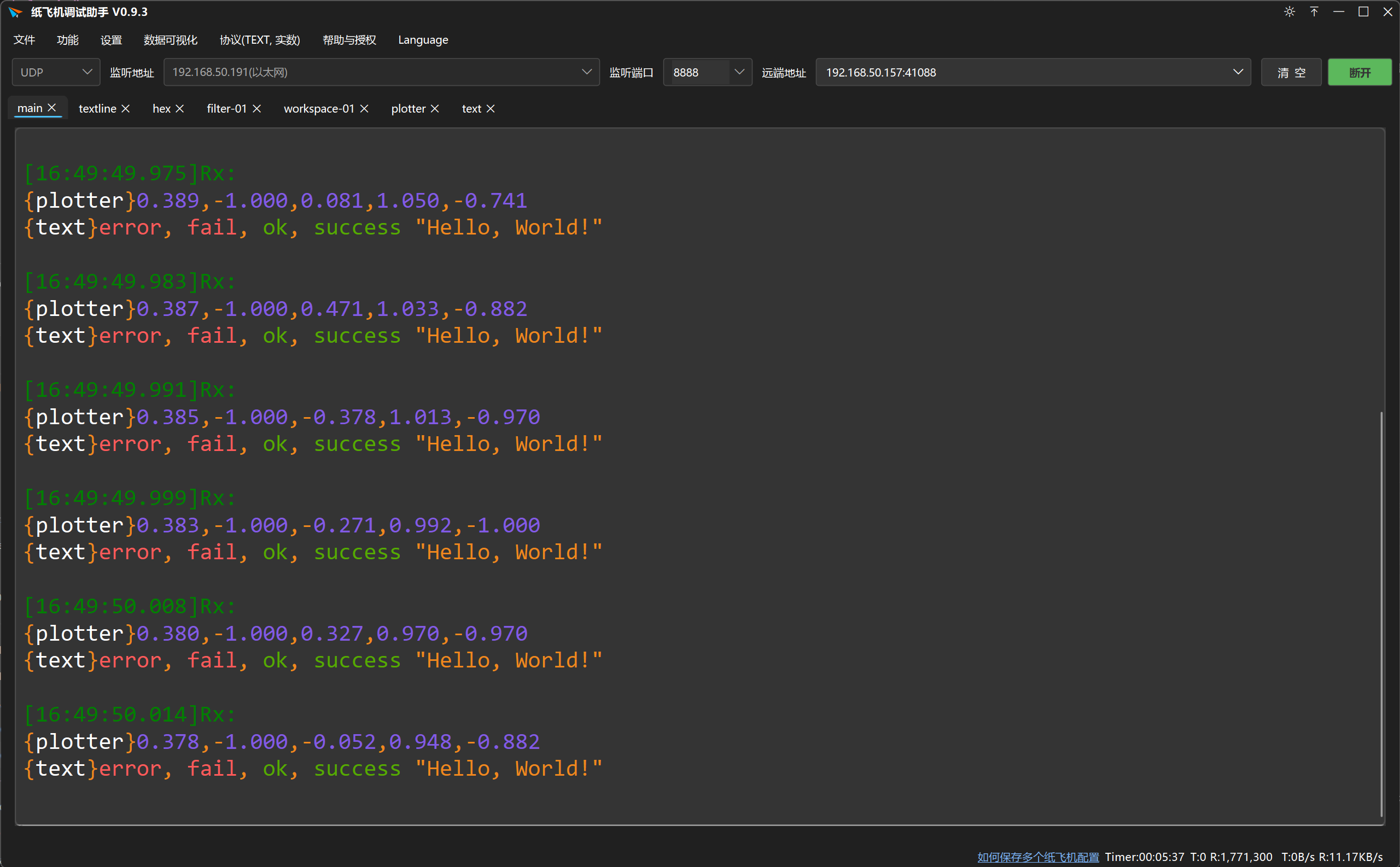Click plotter line starting with 0.385
This screenshot has height=867, width=1400.
pos(282,417)
